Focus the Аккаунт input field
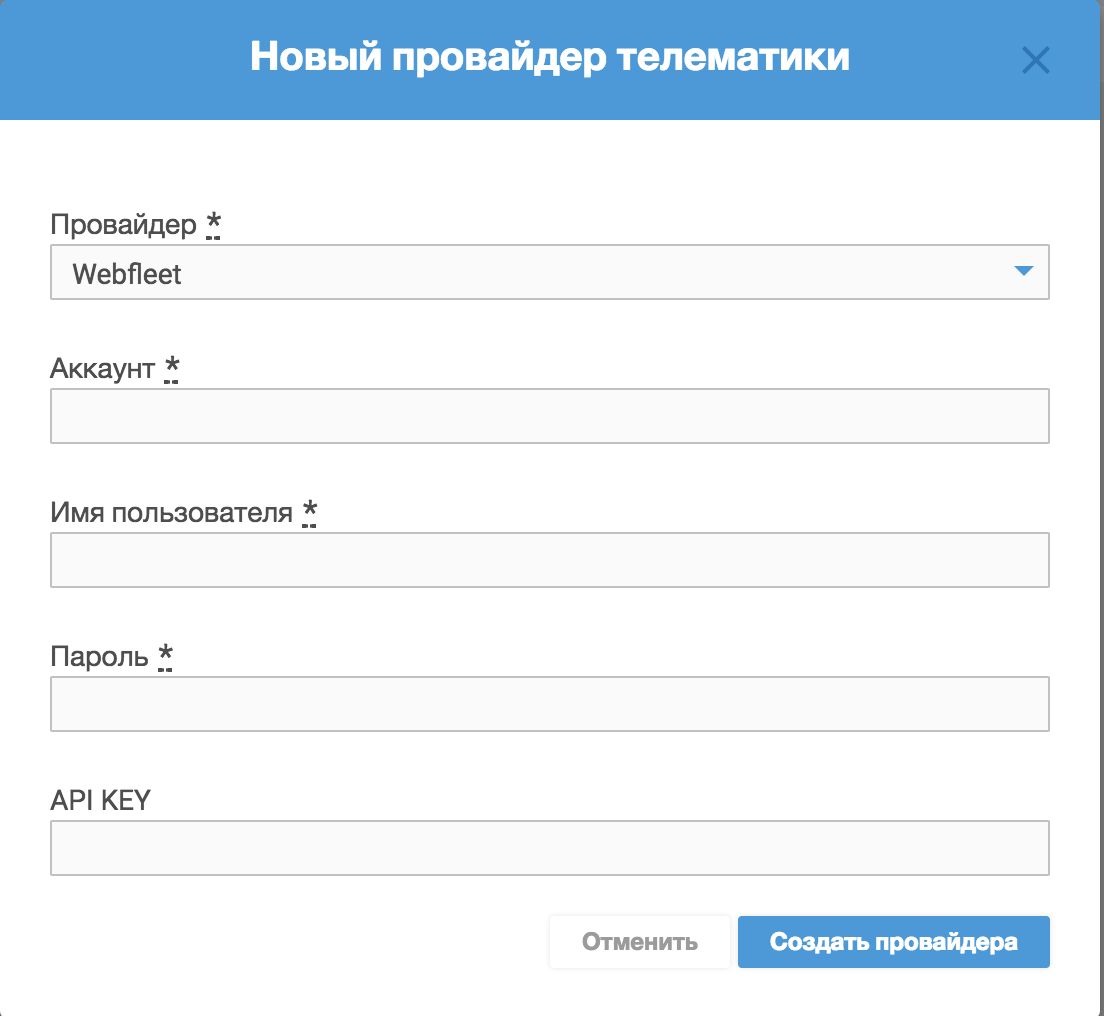Image resolution: width=1104 pixels, height=1016 pixels. click(x=549, y=416)
